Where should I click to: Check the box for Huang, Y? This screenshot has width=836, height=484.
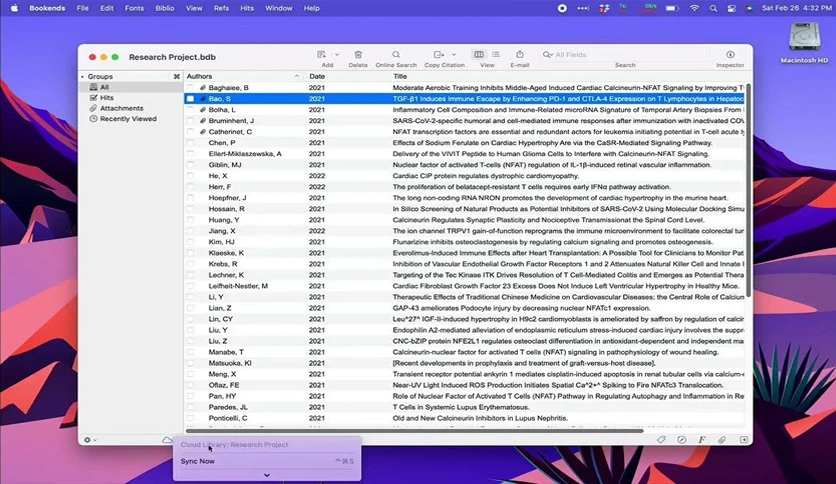click(x=190, y=220)
